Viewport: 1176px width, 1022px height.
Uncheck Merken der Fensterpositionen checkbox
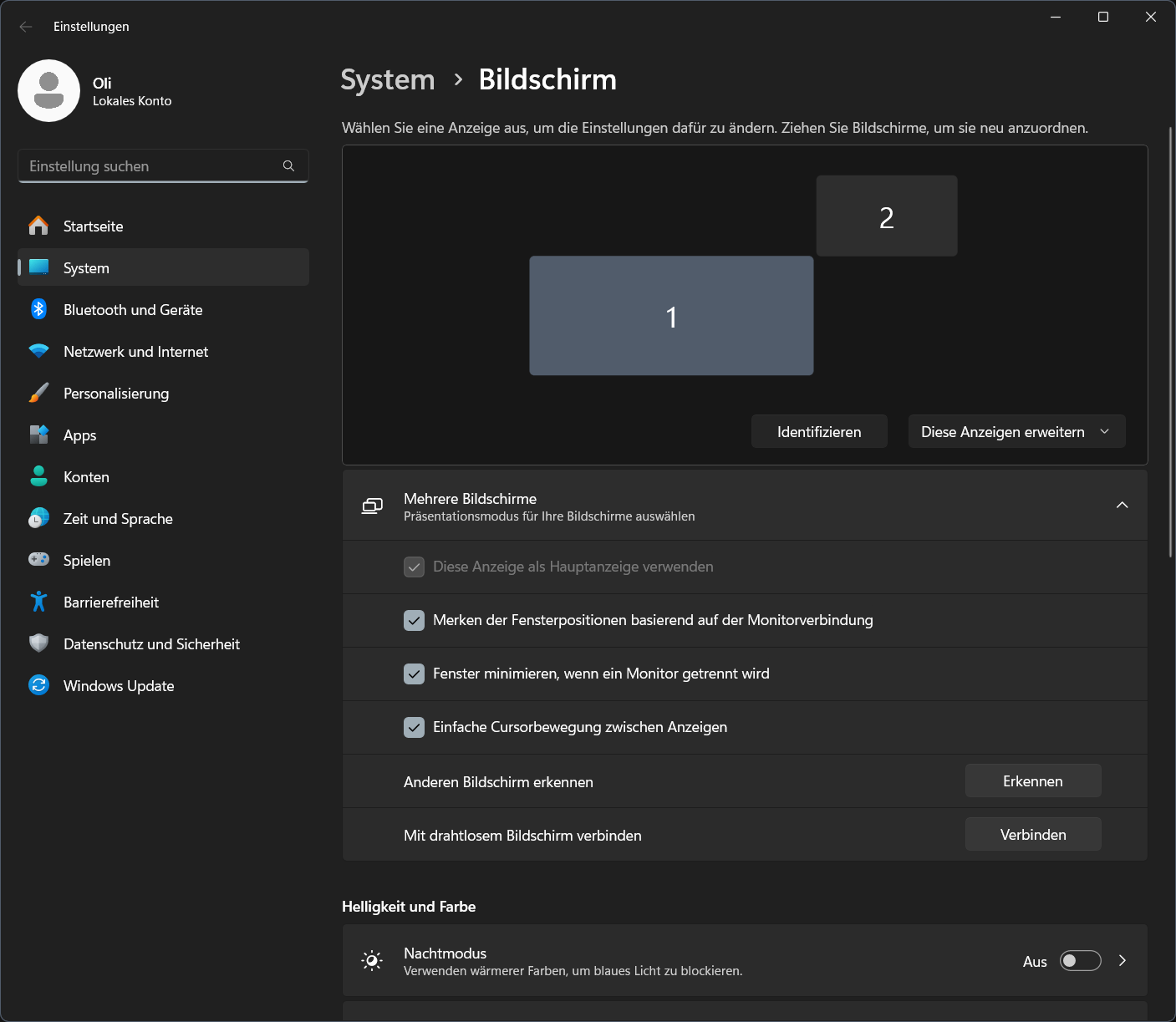pyautogui.click(x=414, y=620)
